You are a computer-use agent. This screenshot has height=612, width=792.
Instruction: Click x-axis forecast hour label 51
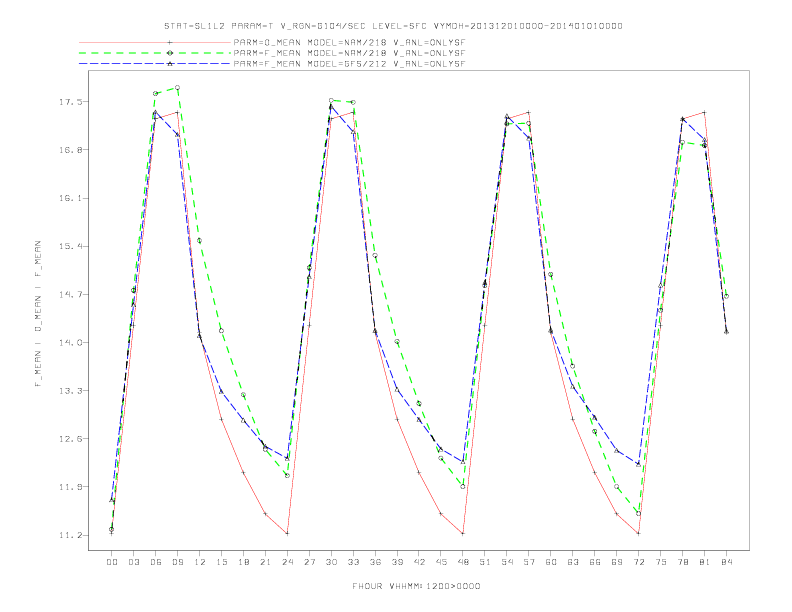(x=485, y=562)
